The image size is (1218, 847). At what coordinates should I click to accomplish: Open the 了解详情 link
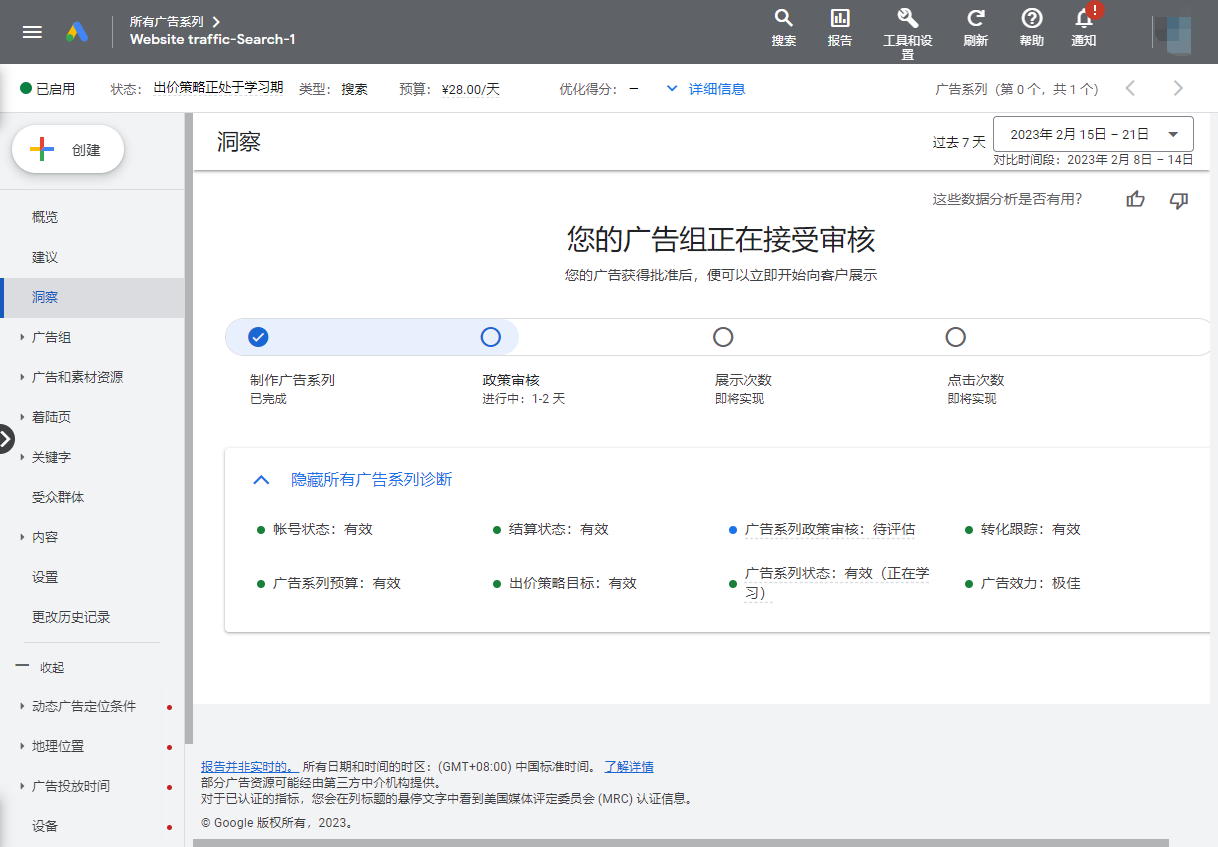628,767
